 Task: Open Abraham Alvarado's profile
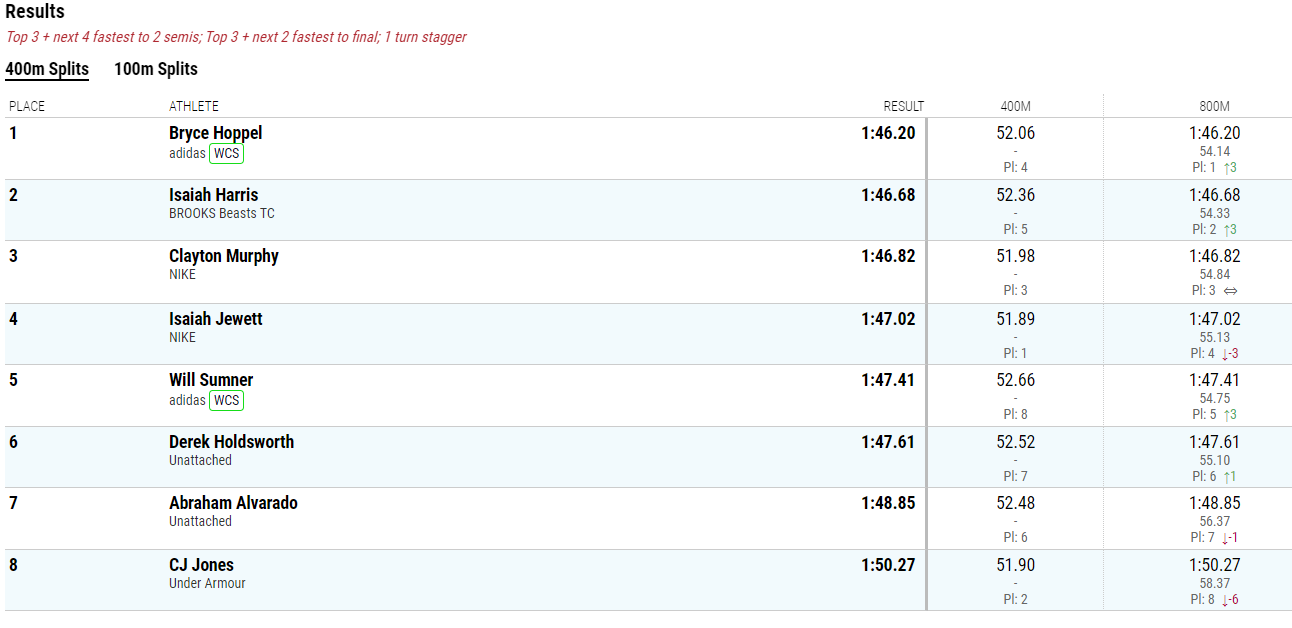pyautogui.click(x=233, y=503)
